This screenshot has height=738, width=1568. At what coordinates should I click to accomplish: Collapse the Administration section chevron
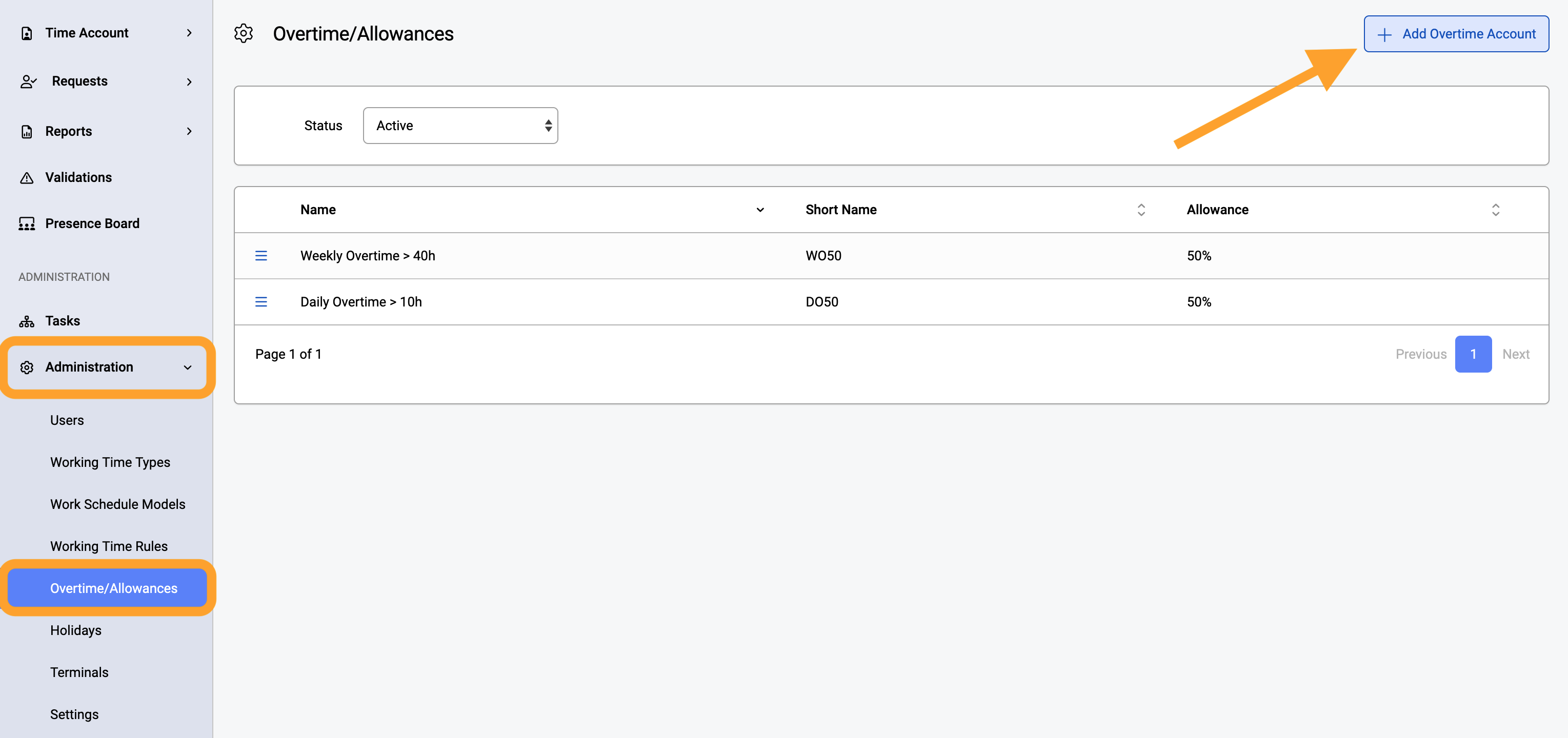(188, 367)
